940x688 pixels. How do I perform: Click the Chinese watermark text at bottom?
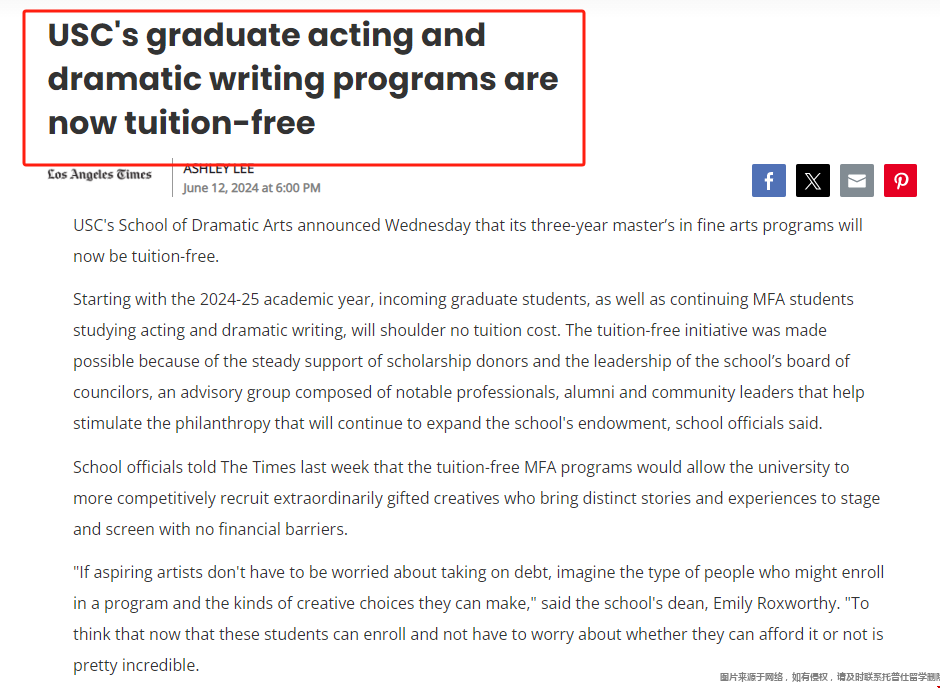click(x=829, y=677)
